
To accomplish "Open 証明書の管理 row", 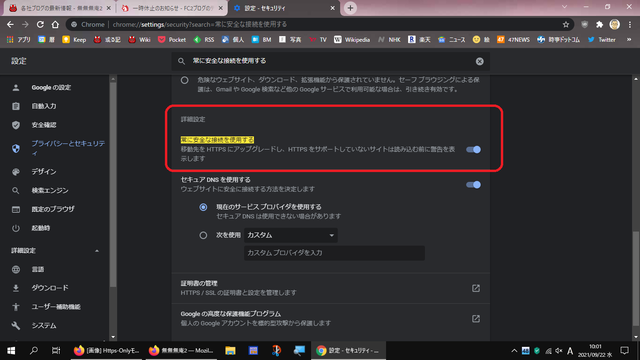I will point(331,288).
